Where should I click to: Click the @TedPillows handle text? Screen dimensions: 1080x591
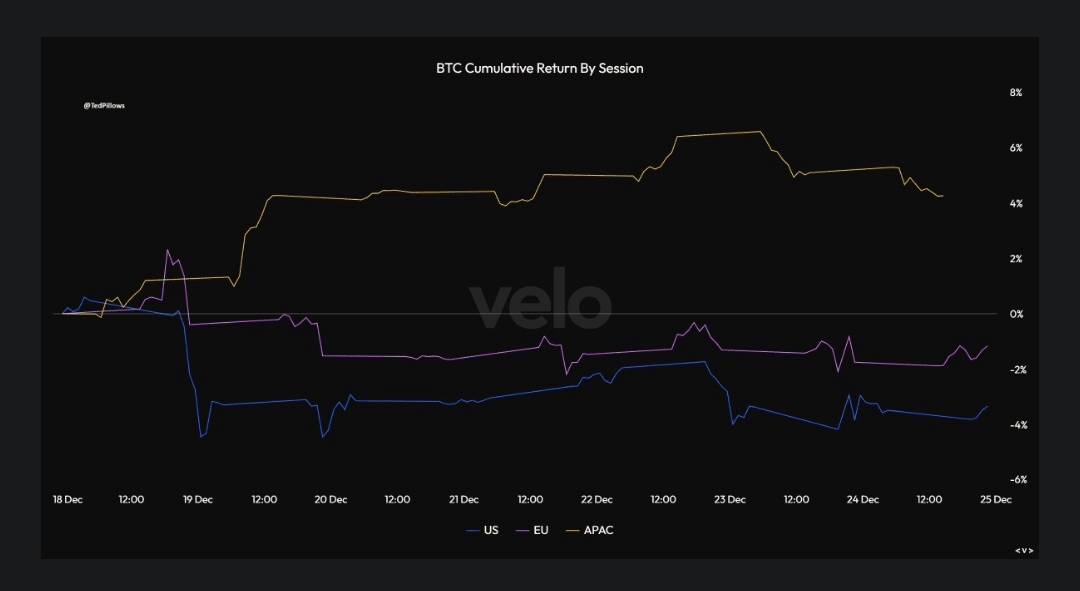[x=104, y=105]
